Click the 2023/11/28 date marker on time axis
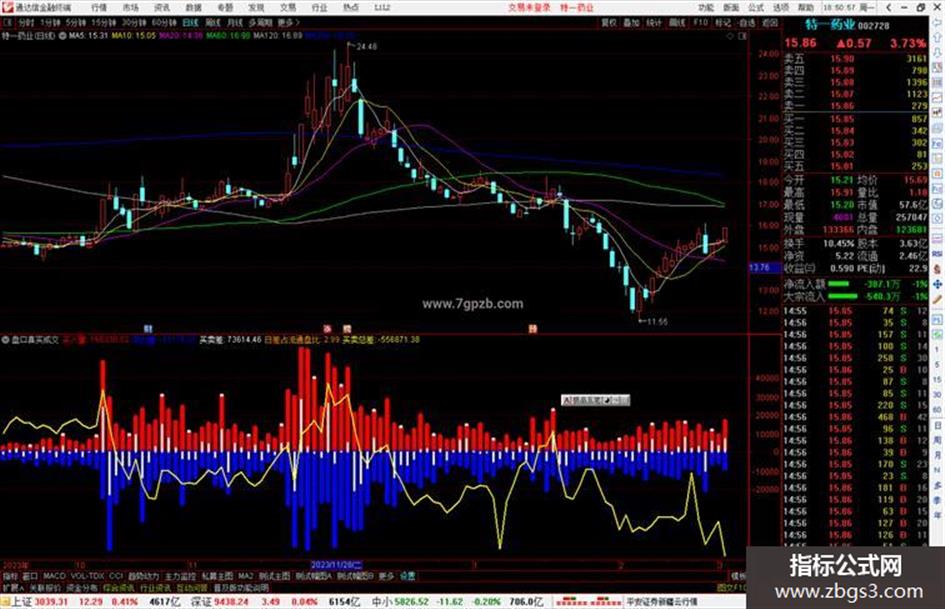Viewport: 945px width, 609px height. point(336,565)
